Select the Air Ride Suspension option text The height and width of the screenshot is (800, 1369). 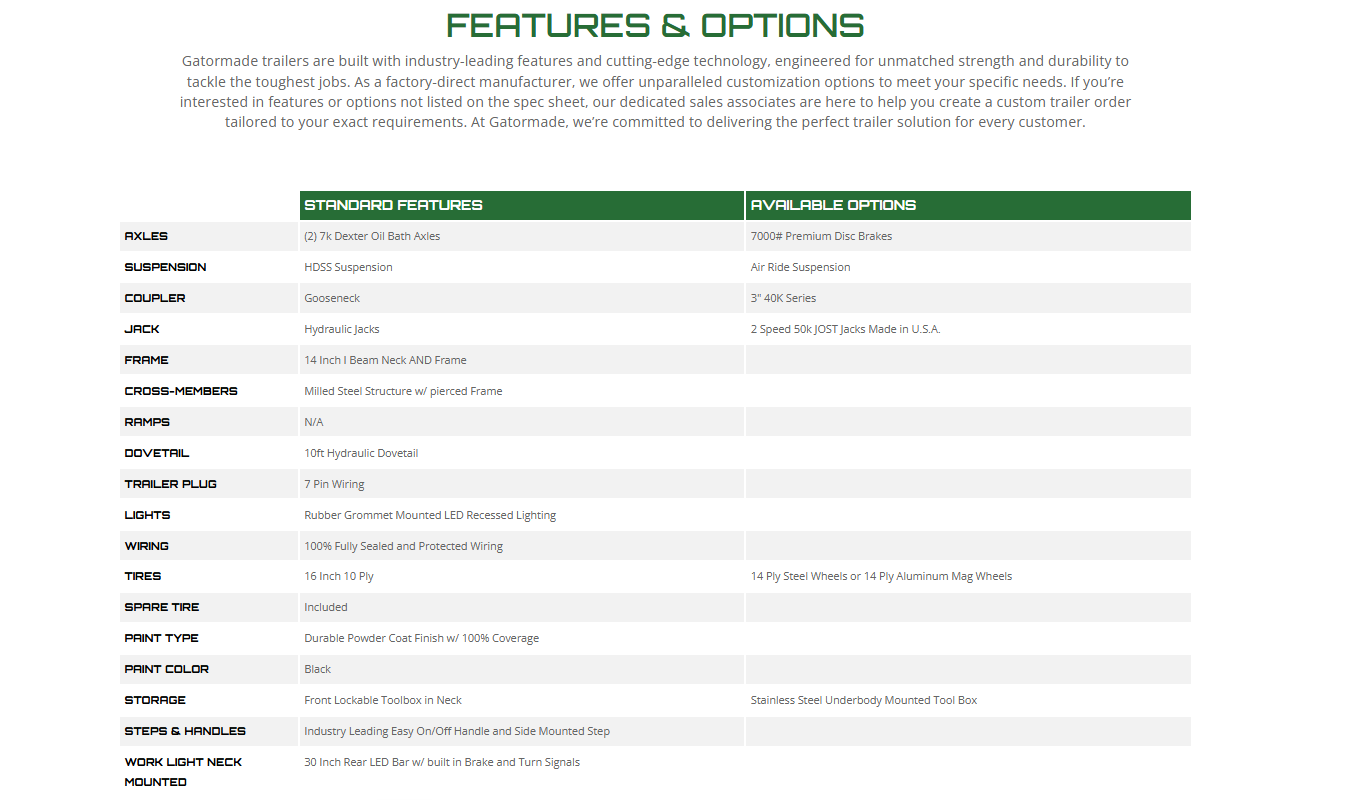pos(800,267)
